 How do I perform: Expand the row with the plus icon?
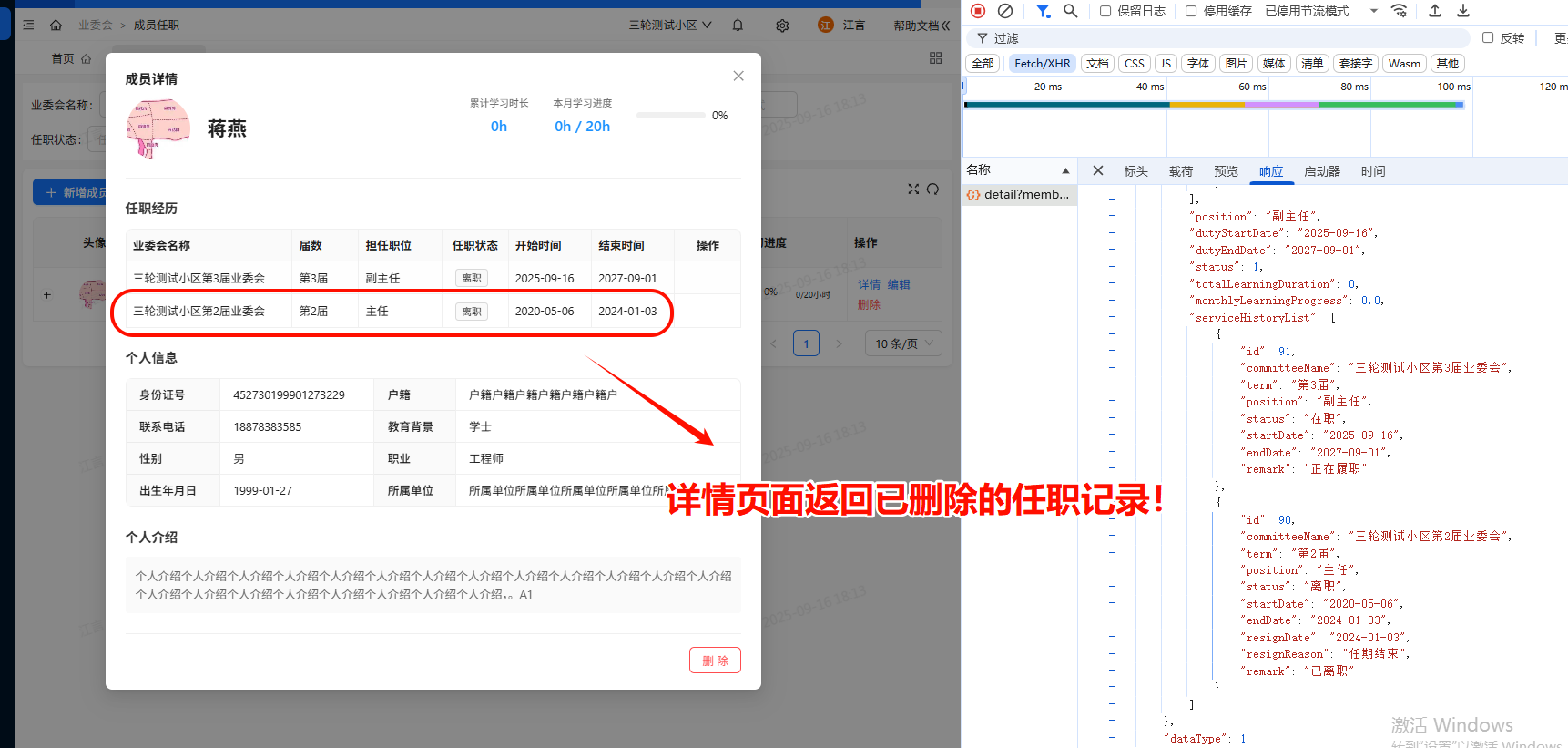(x=47, y=294)
